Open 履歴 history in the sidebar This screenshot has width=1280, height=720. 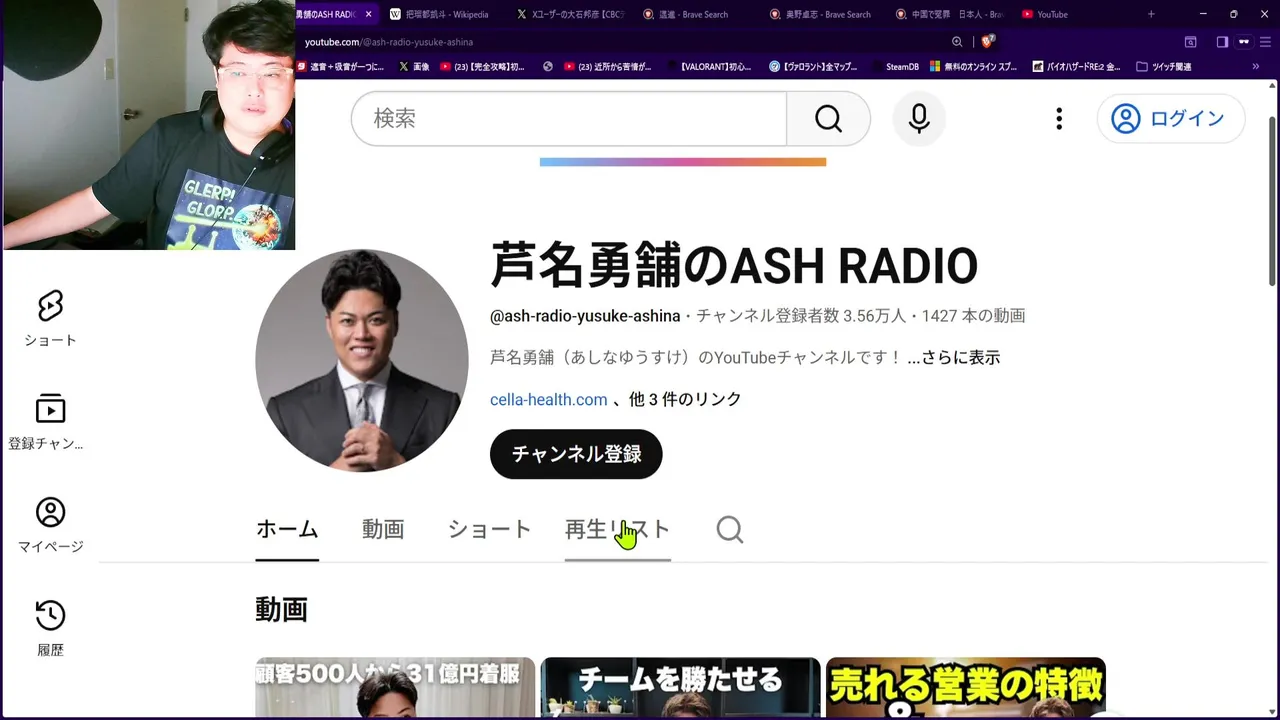click(50, 628)
